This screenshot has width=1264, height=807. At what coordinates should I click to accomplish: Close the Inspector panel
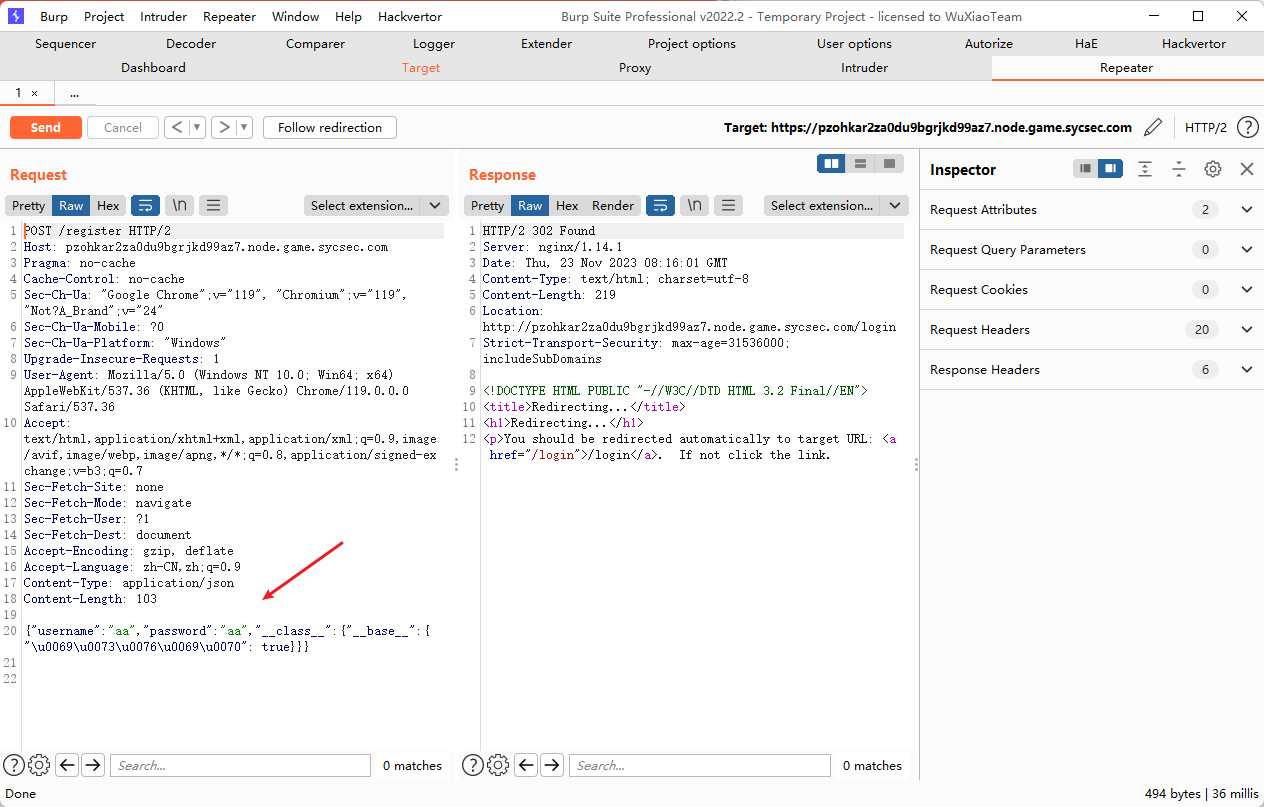(x=1246, y=169)
